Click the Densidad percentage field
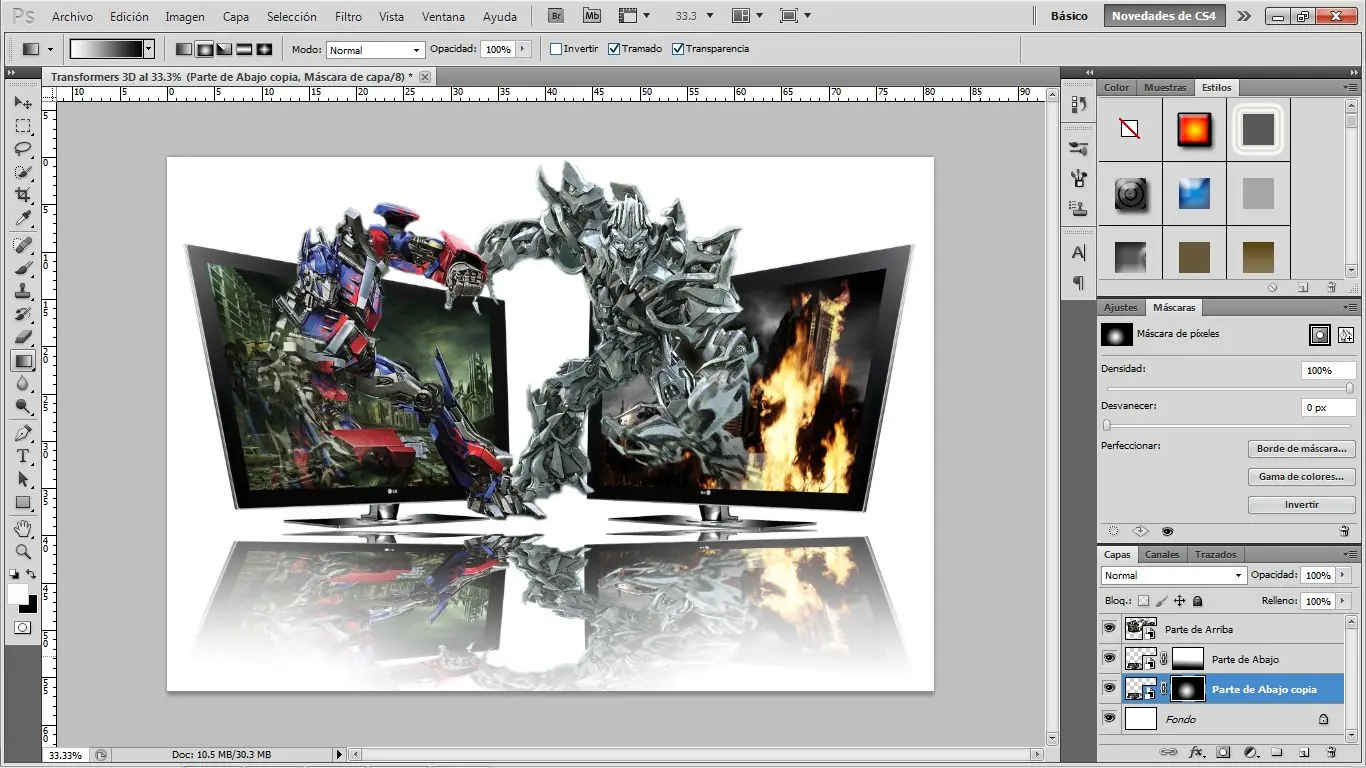This screenshot has width=1366, height=768. (x=1329, y=370)
